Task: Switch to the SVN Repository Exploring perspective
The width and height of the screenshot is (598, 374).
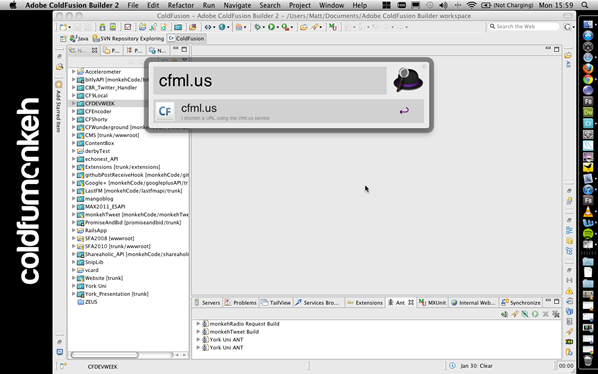Action: [129, 39]
